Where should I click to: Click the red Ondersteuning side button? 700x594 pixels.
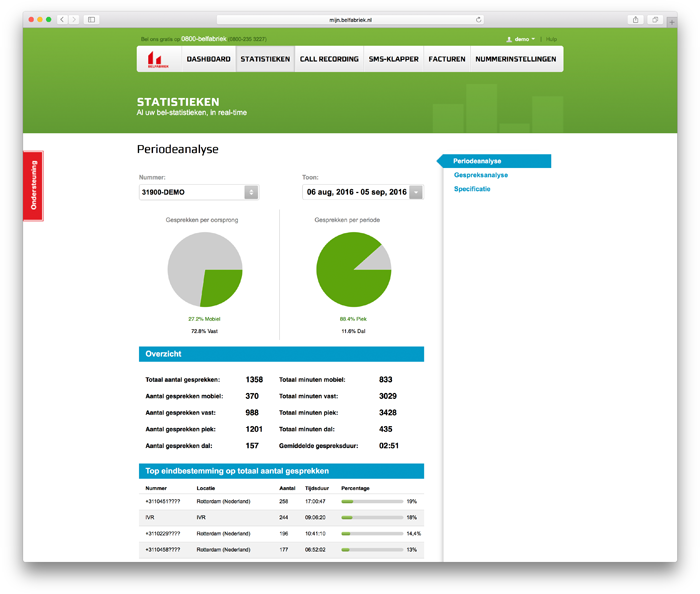coord(33,186)
